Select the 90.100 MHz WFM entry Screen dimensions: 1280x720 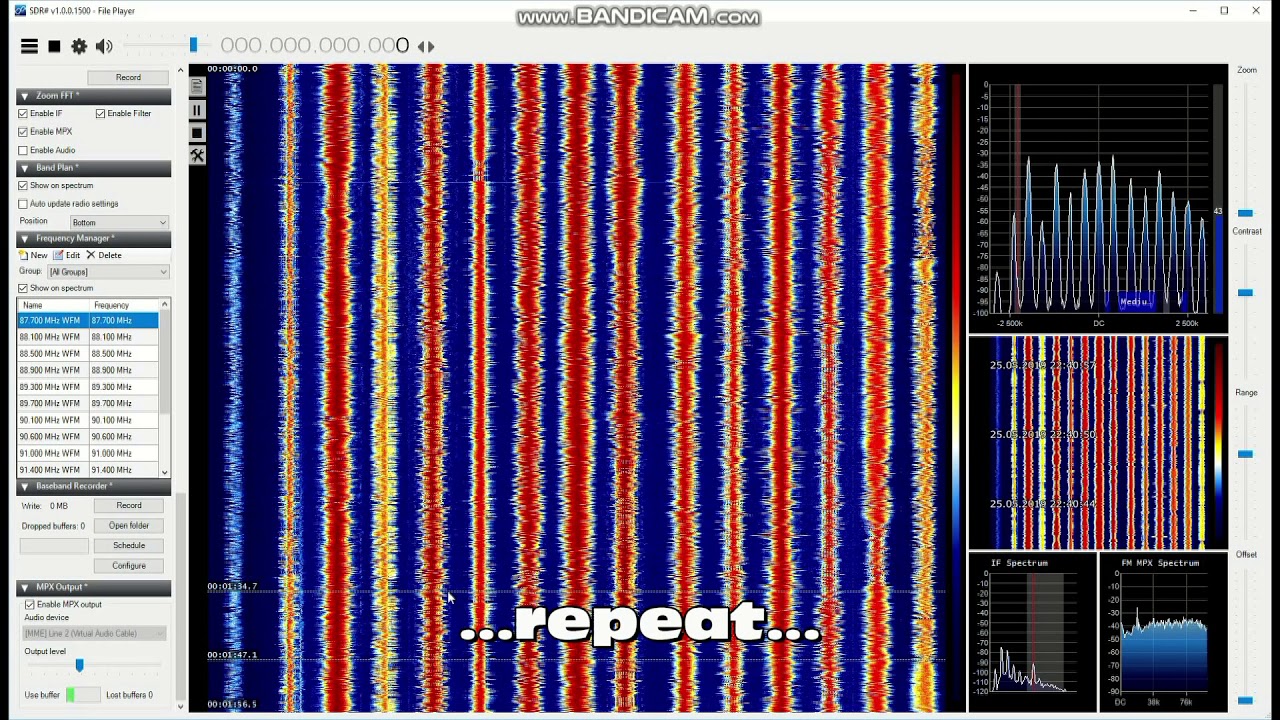tap(88, 420)
